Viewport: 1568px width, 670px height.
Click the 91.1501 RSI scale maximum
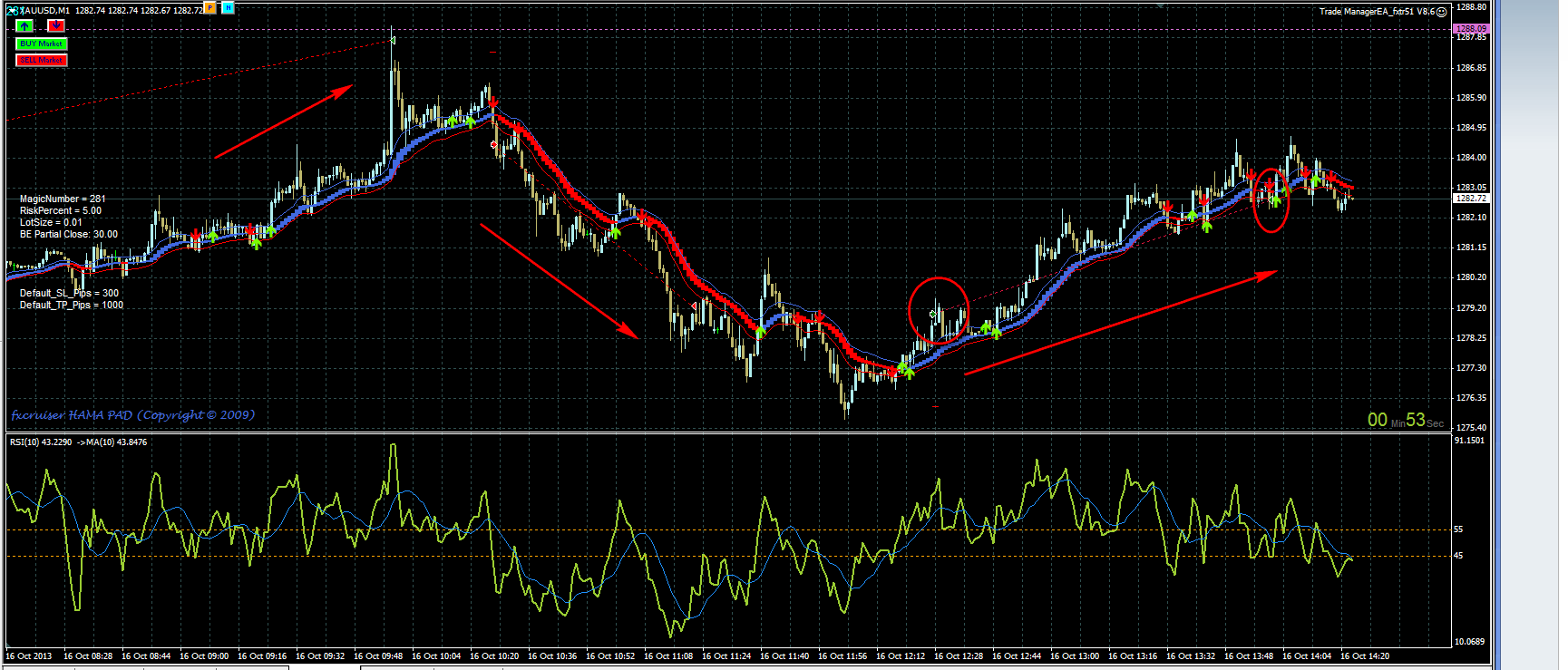[1469, 441]
